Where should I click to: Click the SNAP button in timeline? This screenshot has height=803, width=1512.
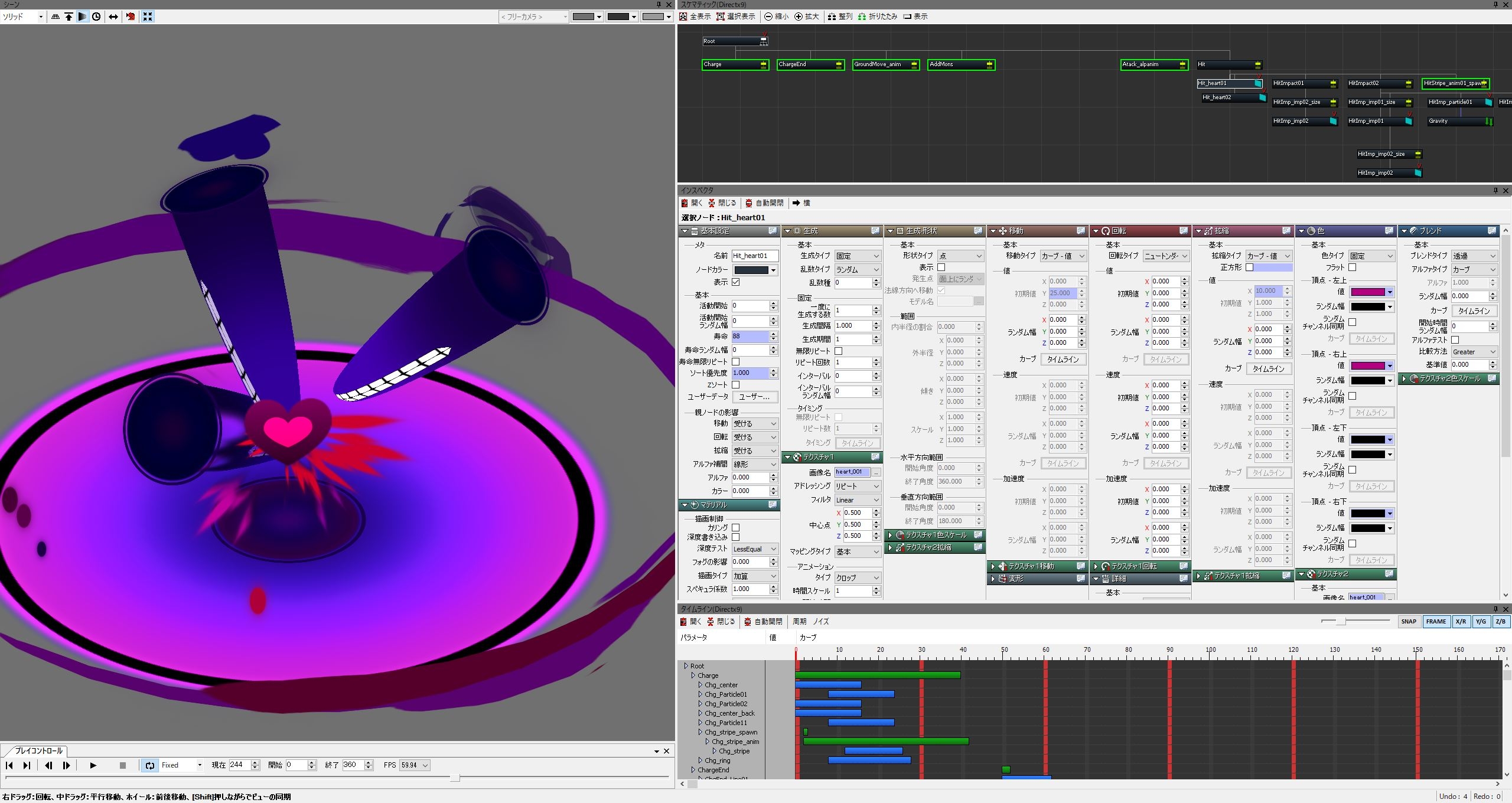(x=1409, y=621)
